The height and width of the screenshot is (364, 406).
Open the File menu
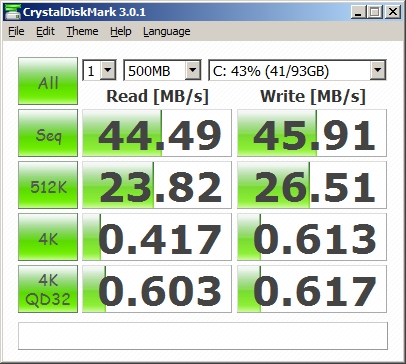(x=16, y=31)
